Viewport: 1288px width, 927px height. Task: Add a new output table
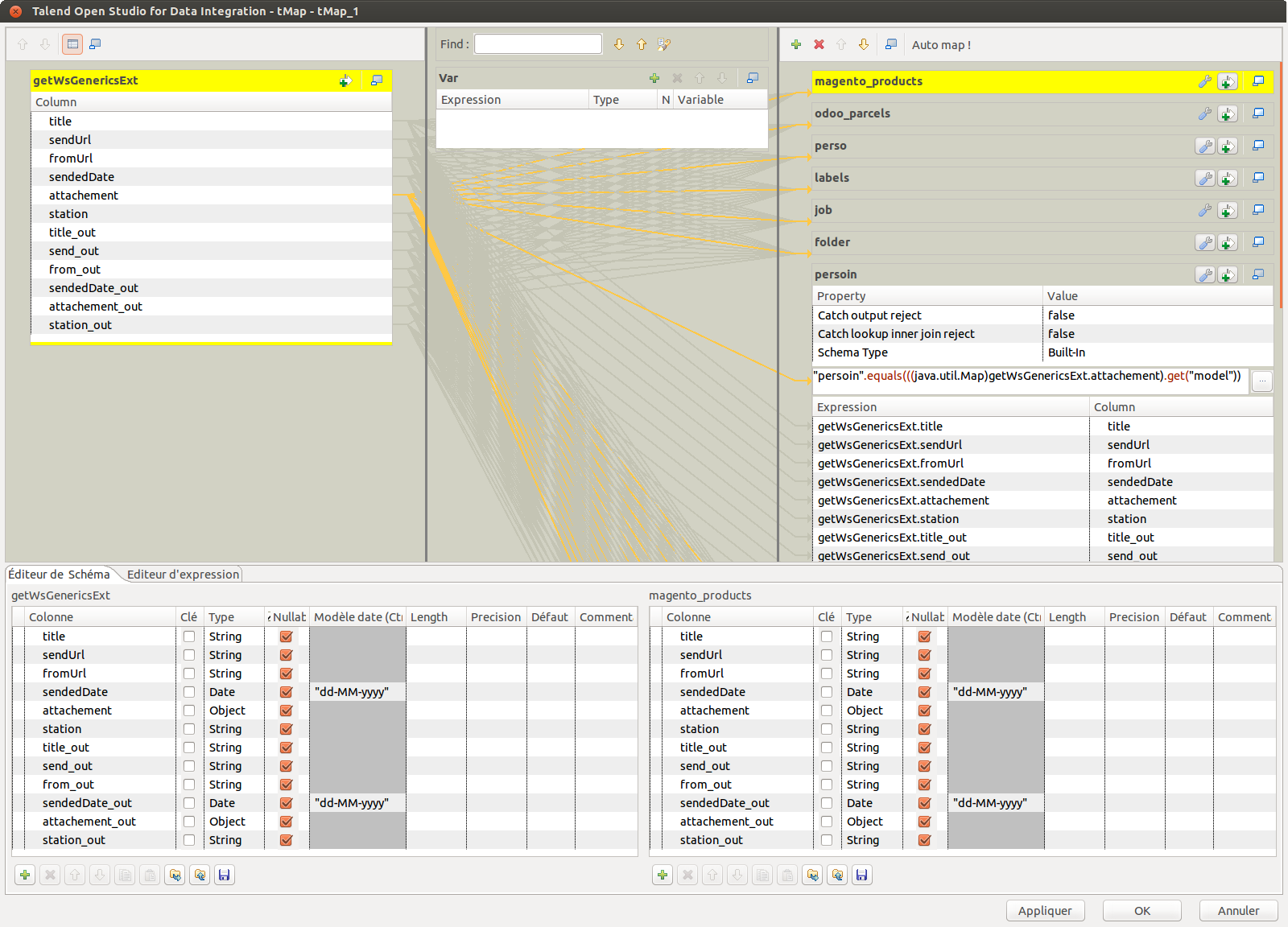796,44
